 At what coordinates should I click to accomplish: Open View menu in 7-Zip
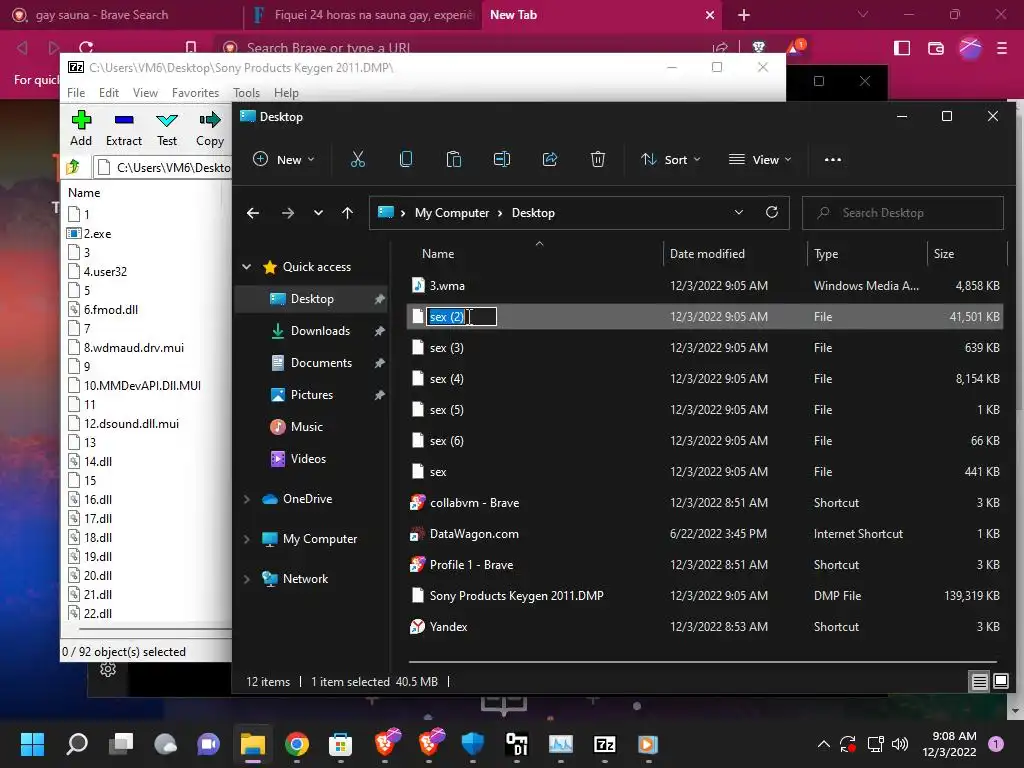pyautogui.click(x=145, y=93)
